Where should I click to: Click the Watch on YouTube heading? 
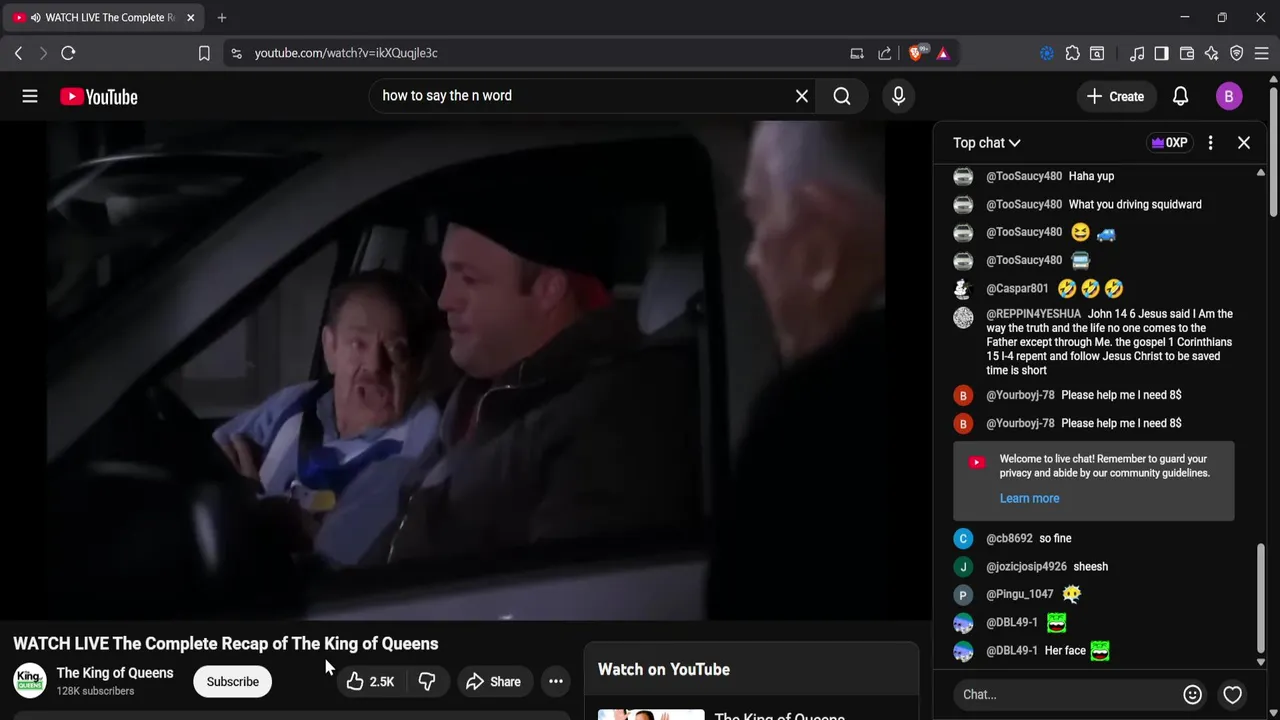point(664,669)
